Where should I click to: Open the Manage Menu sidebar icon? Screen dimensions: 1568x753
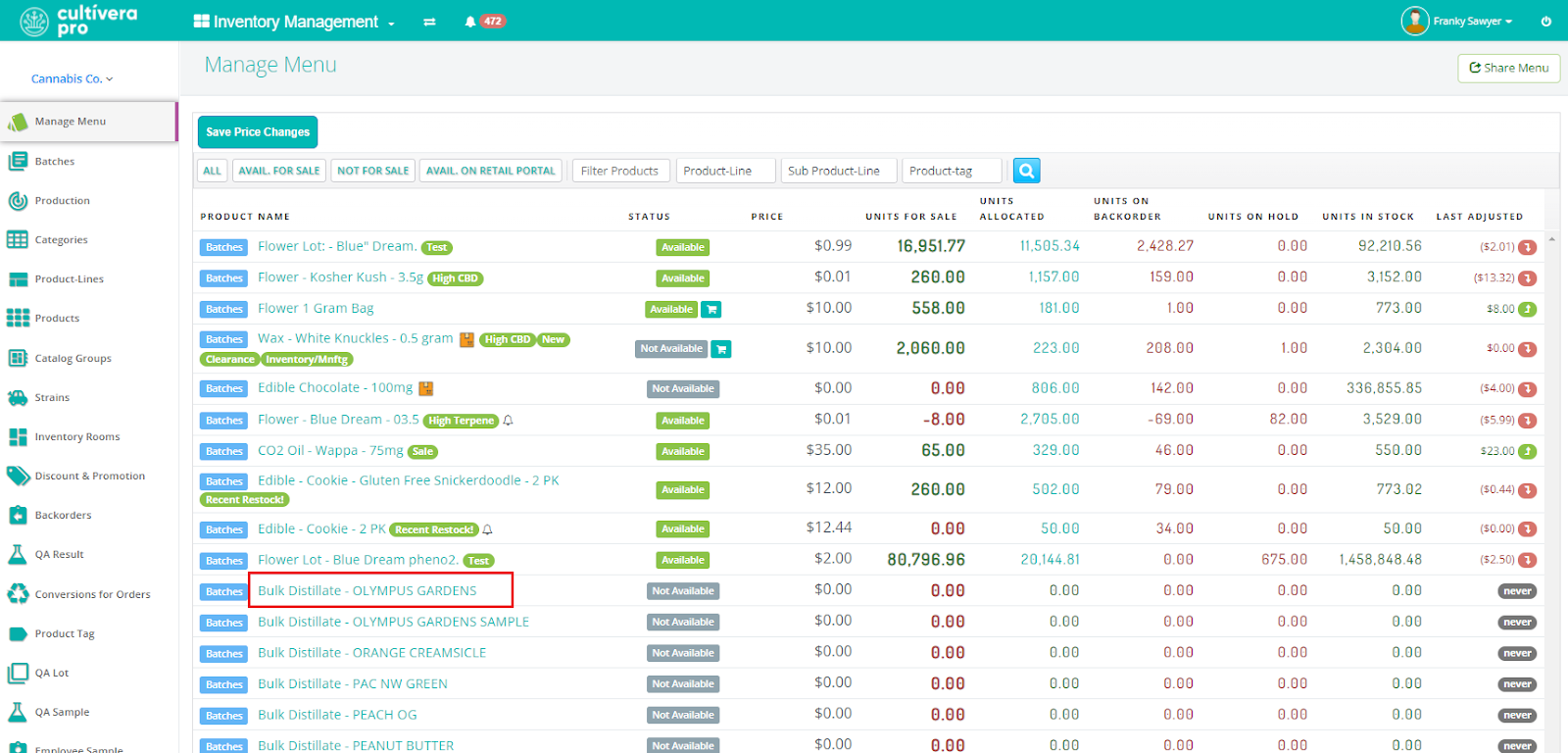(17, 122)
